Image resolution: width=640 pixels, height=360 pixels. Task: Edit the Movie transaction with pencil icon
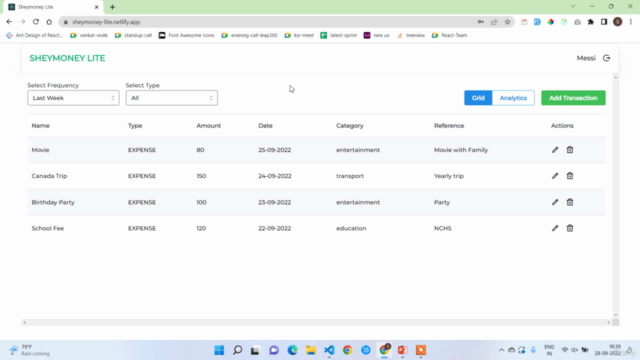pyautogui.click(x=555, y=150)
